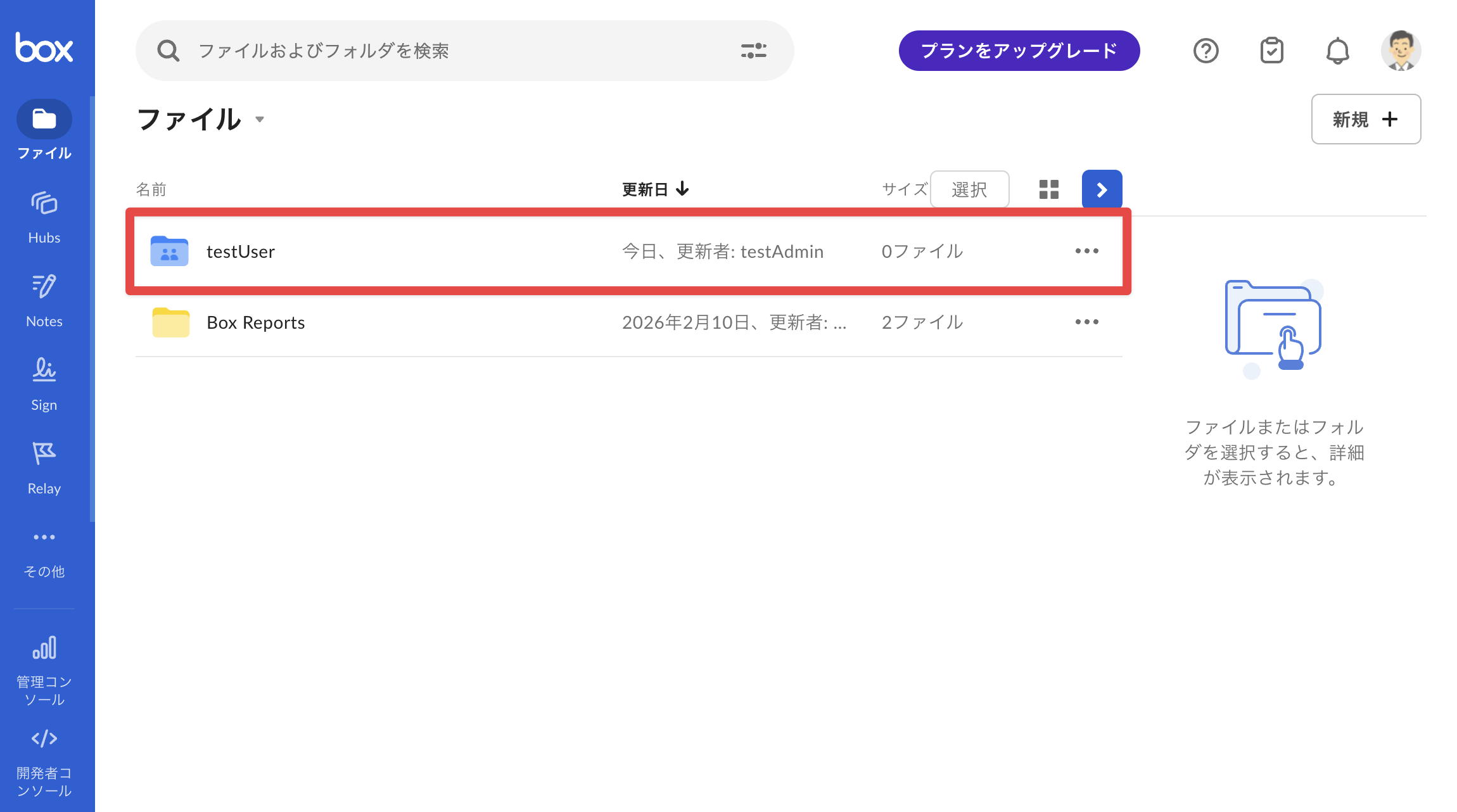Click the プランをアップグレード button
This screenshot has height=812, width=1457.
(1019, 51)
